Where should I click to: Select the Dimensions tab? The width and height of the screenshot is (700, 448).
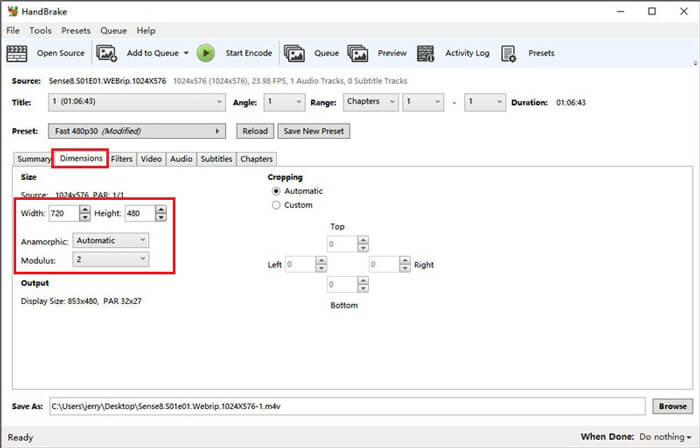tap(81, 158)
